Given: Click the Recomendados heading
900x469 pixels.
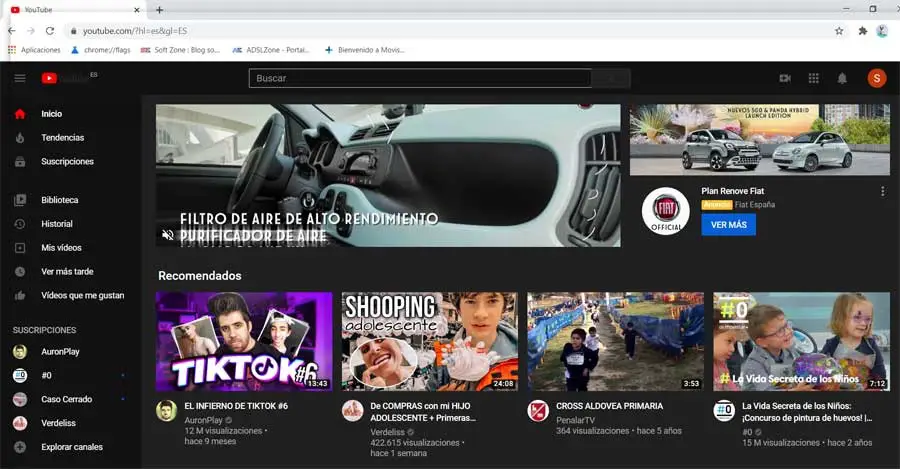Looking at the screenshot, I should point(200,276).
